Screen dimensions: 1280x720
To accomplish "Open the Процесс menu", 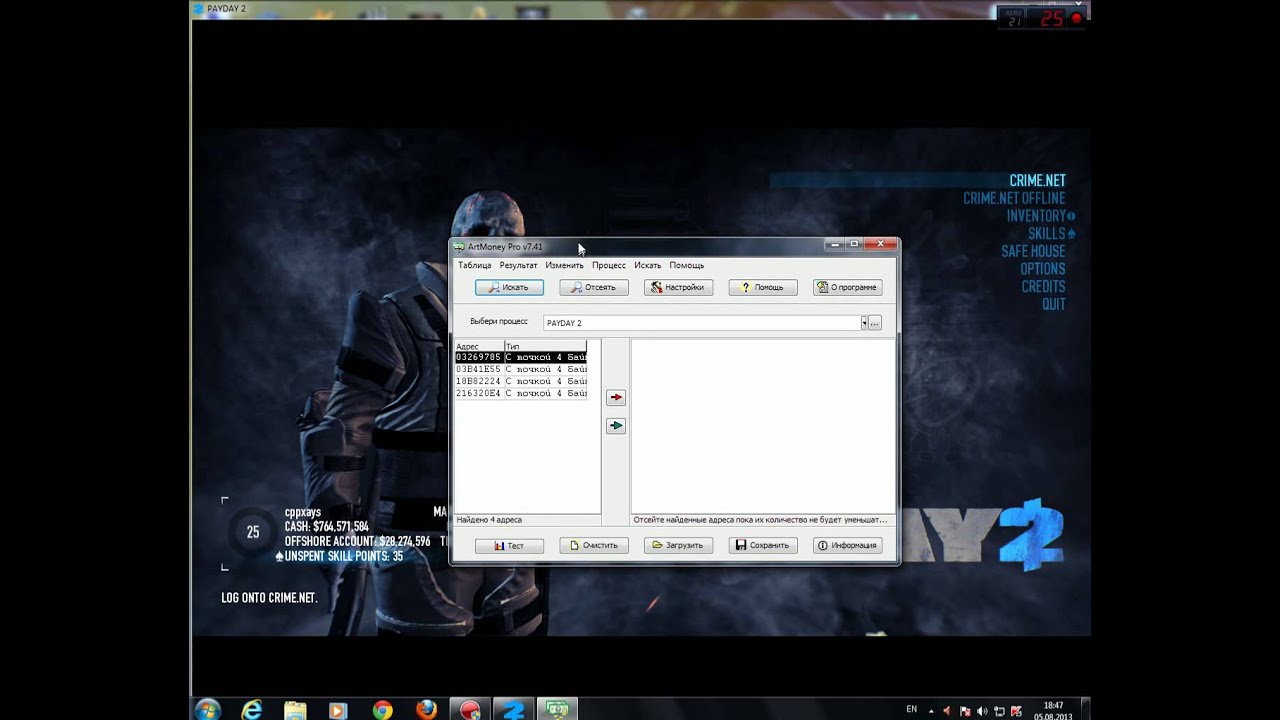I will (608, 265).
